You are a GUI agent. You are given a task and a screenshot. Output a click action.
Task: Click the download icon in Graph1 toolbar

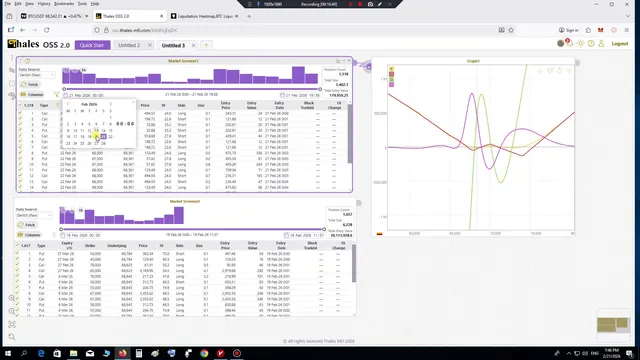click(x=540, y=71)
